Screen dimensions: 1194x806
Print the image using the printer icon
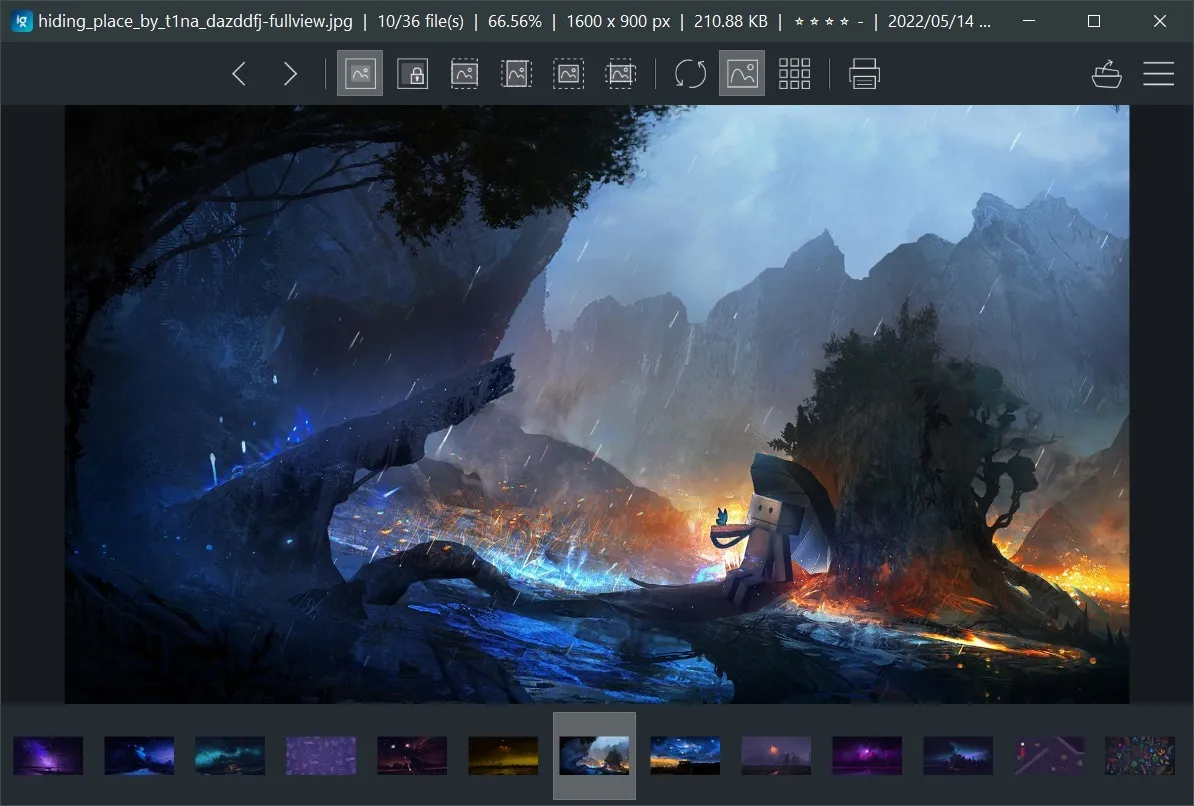864,74
